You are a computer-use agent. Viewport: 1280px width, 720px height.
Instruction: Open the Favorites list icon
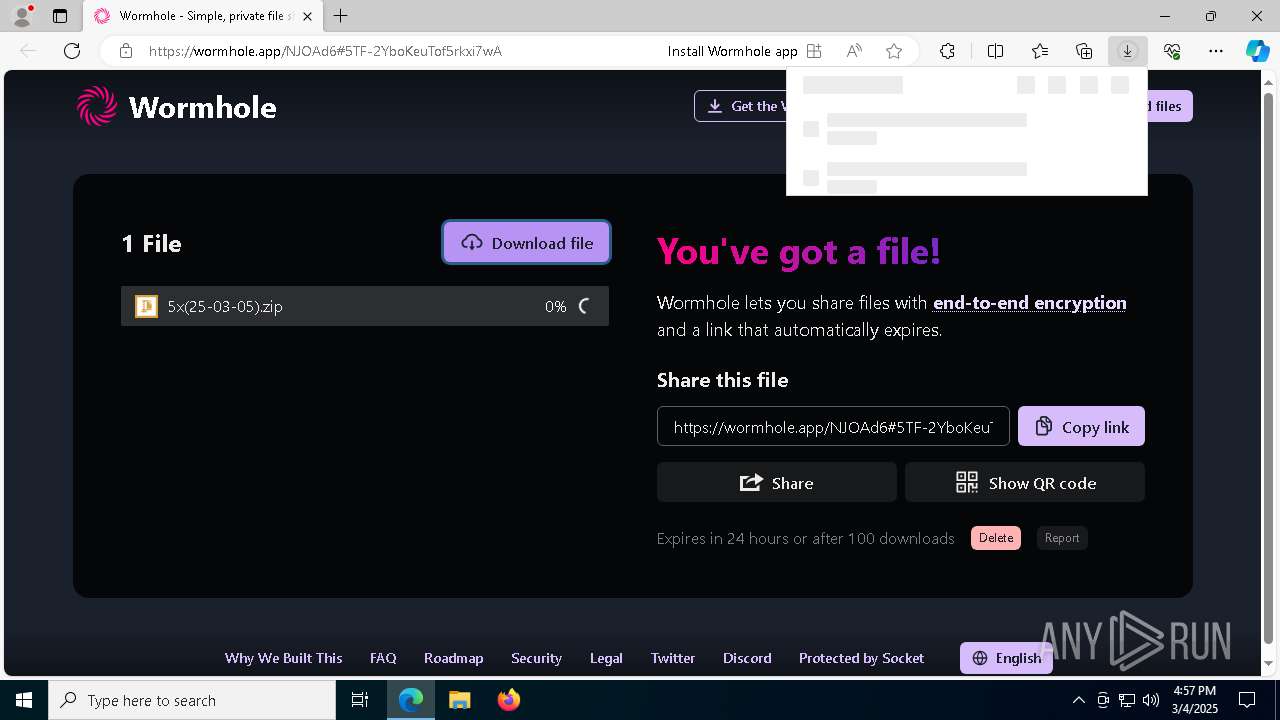pyautogui.click(x=1040, y=51)
